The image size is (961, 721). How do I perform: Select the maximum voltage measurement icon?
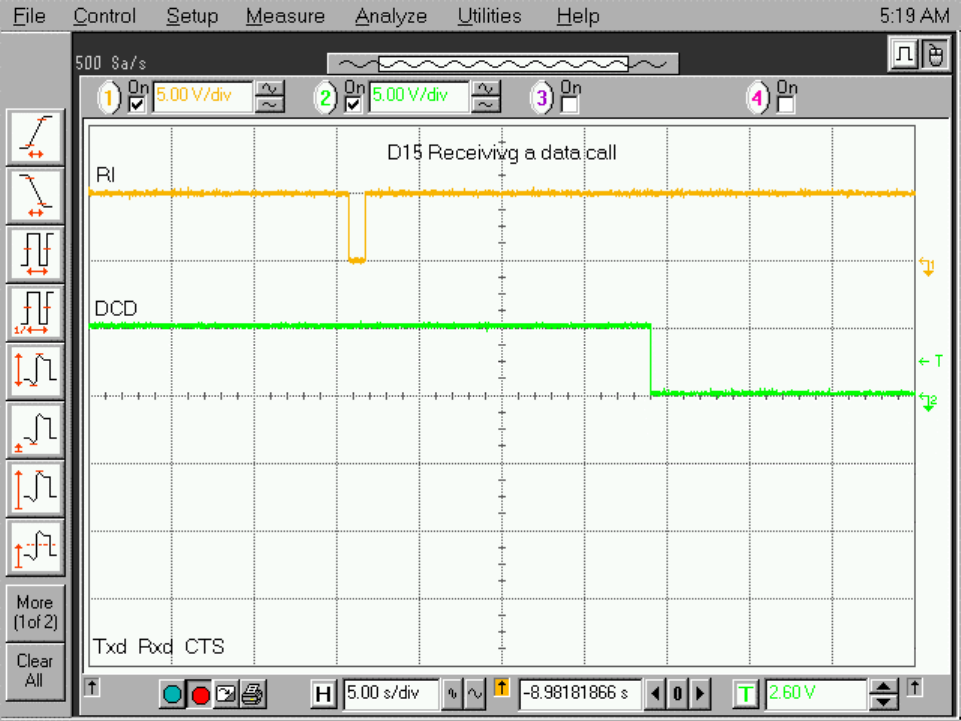click(x=36, y=488)
